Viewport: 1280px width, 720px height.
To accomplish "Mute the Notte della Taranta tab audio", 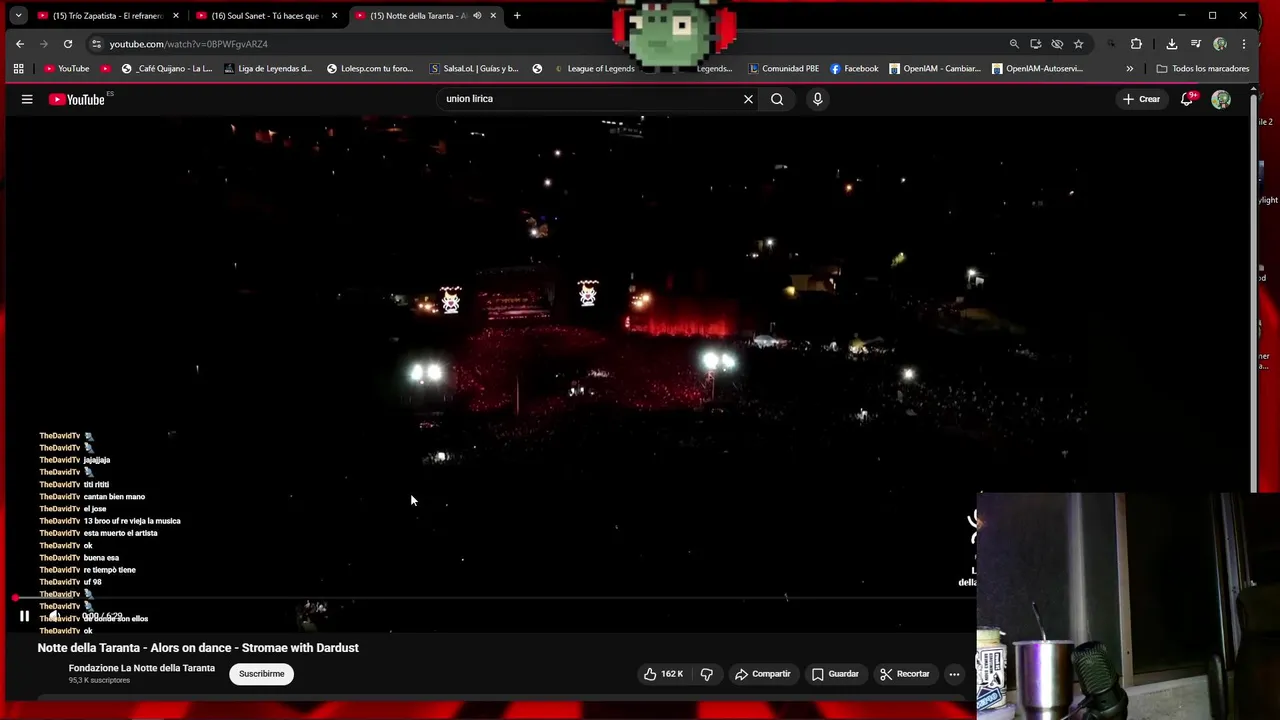I will [x=477, y=16].
